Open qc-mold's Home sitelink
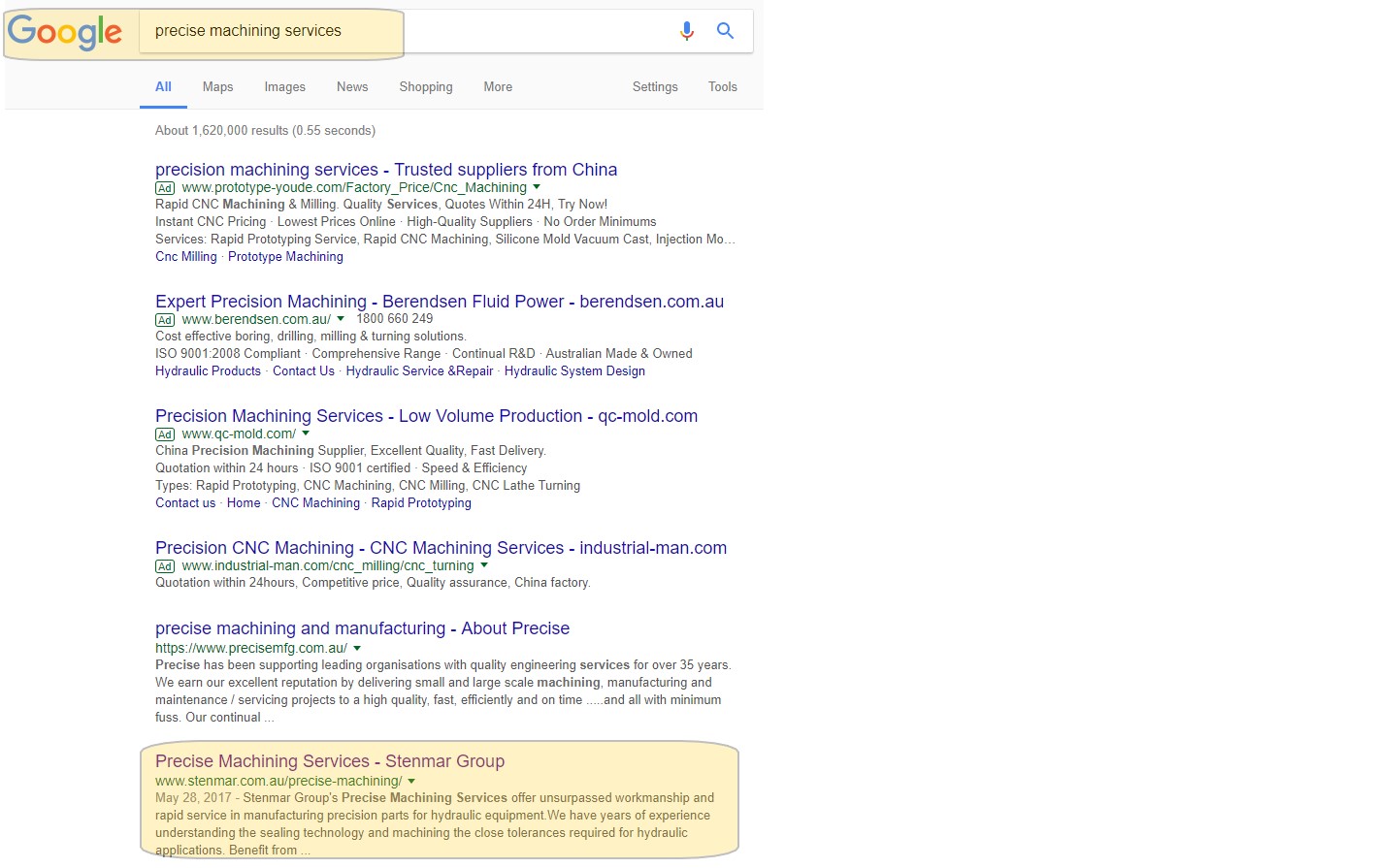The width and height of the screenshot is (1374, 868). 244,503
